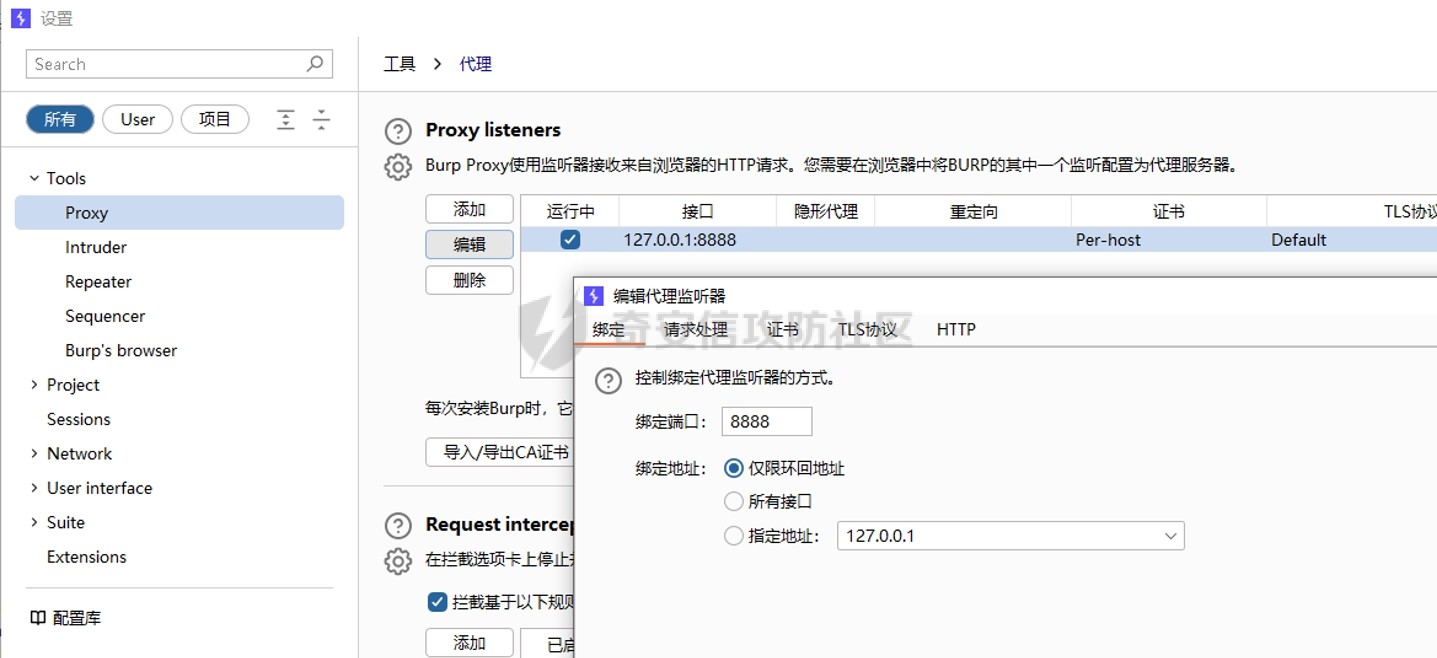Screen dimensions: 1437x658
Task: Click 添加 button for proxy listeners
Action: [x=470, y=210]
